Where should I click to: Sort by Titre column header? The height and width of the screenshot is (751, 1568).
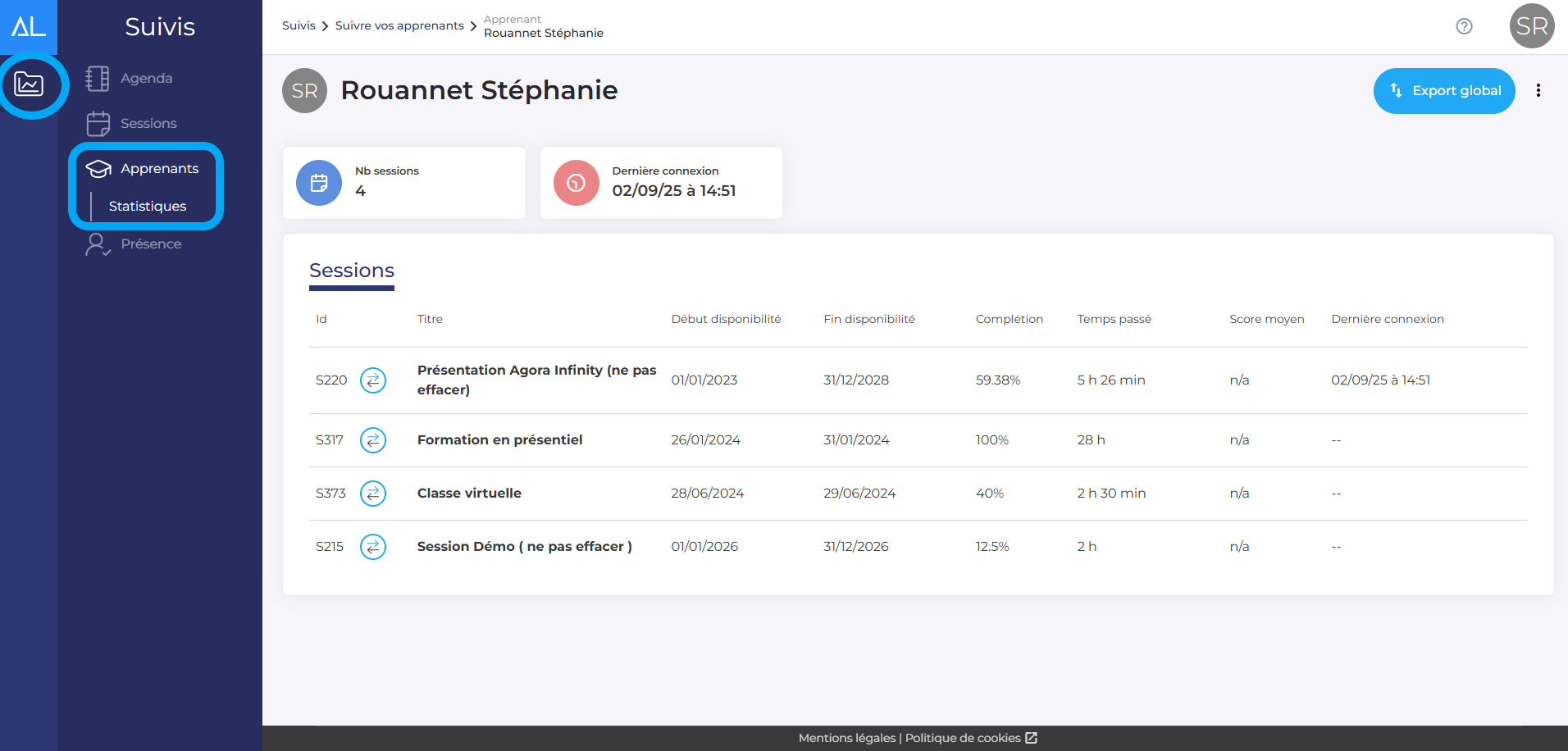[x=430, y=319]
